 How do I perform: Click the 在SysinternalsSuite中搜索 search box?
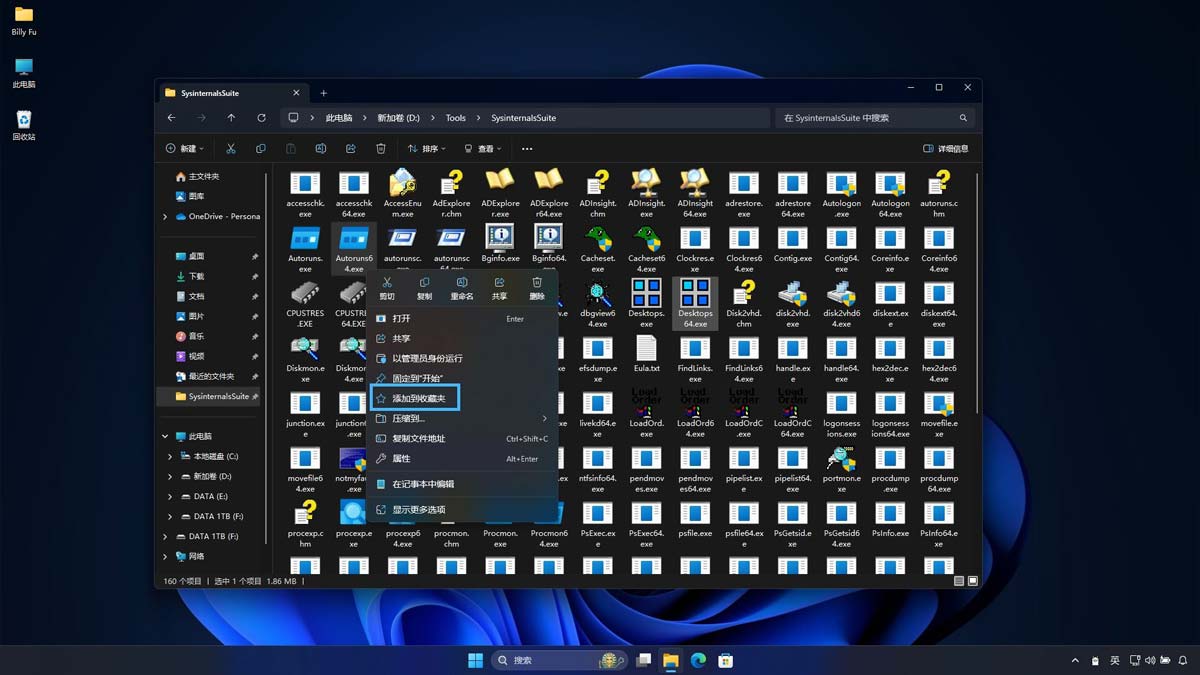coord(870,117)
